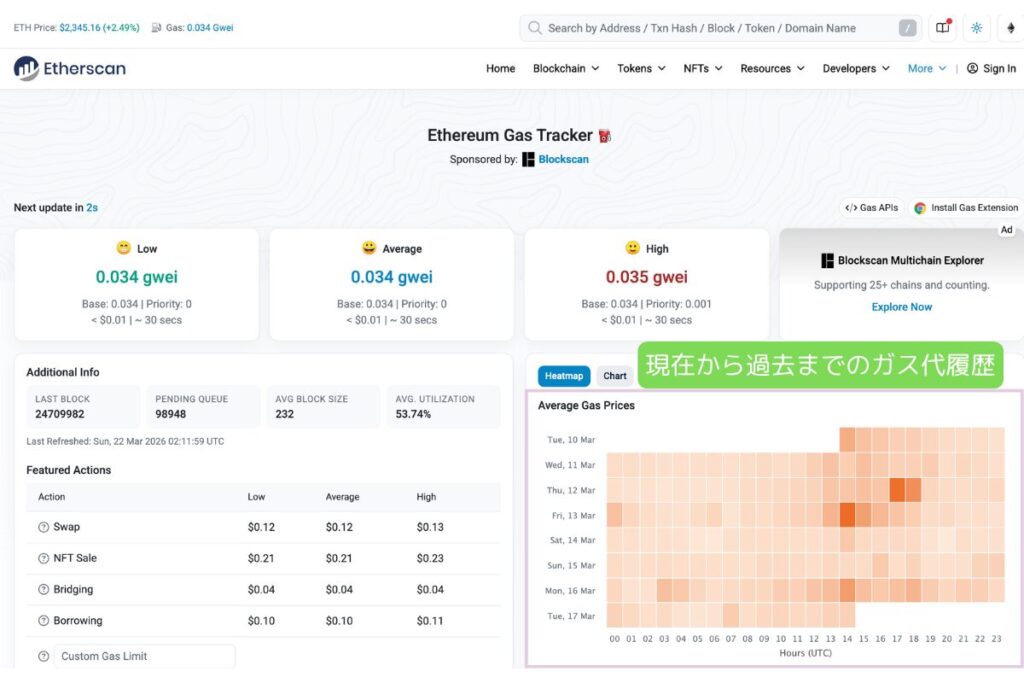This screenshot has width=1024, height=683.
Task: Click the Swap help question-mark icon
Action: [x=43, y=527]
